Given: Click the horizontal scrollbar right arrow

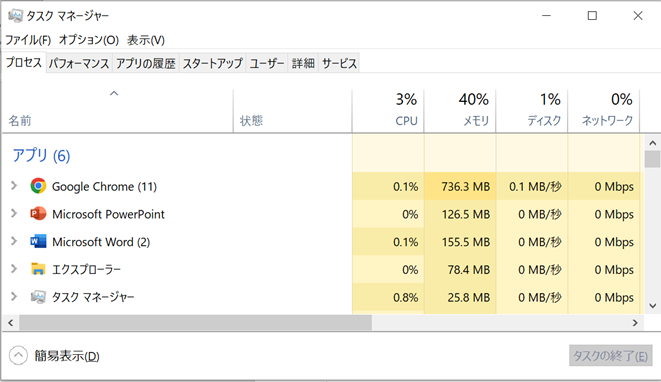Looking at the screenshot, I should (x=635, y=323).
